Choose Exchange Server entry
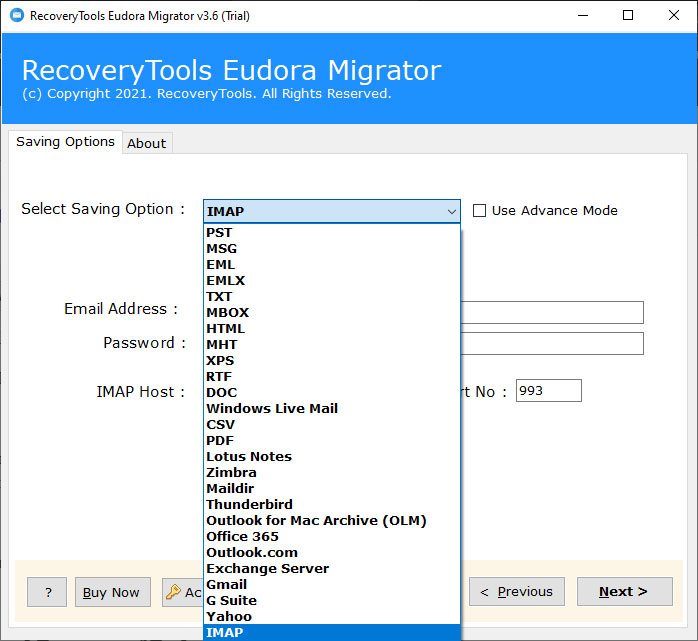 (x=332, y=569)
